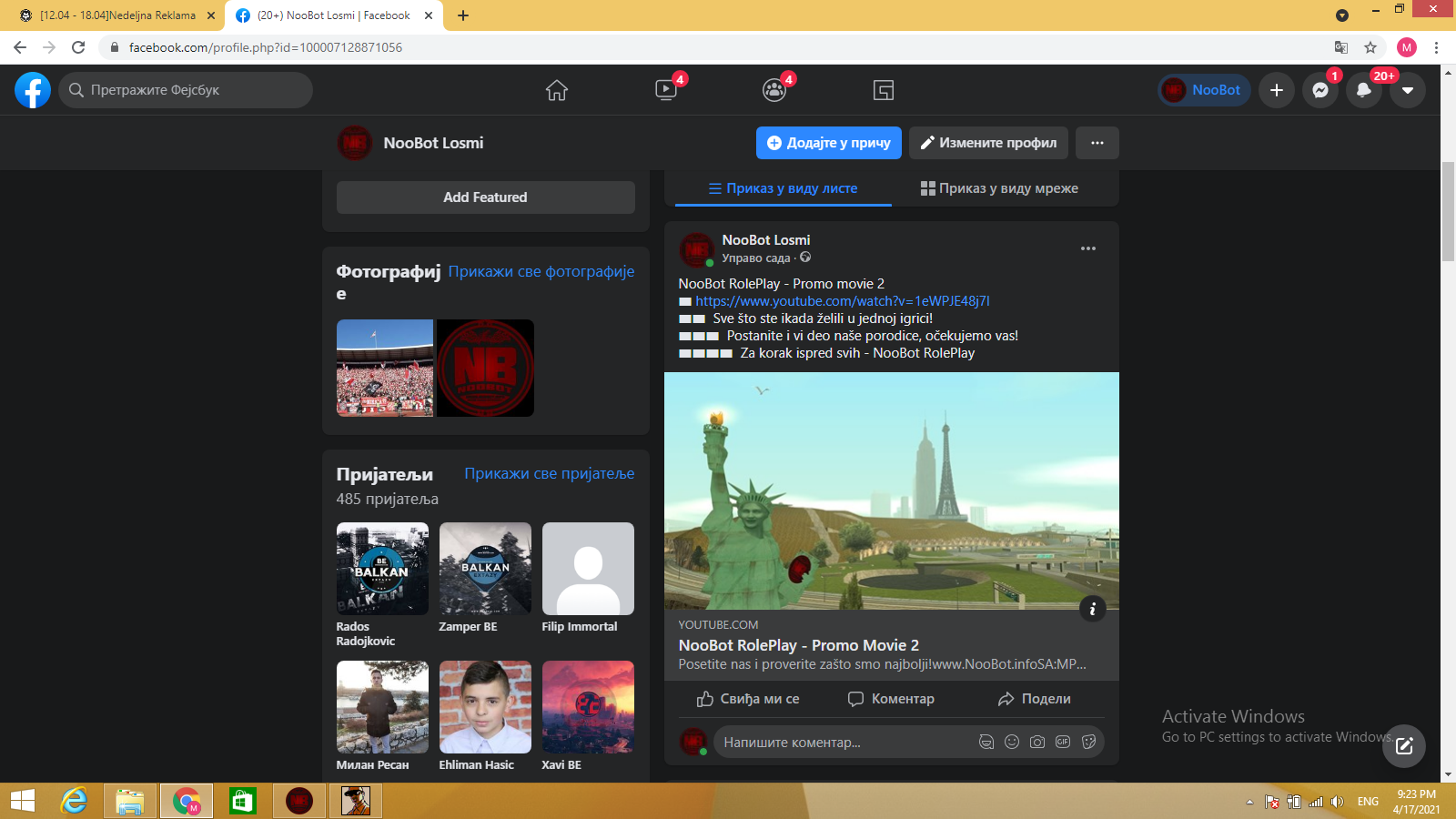Image resolution: width=1456 pixels, height=819 pixels.
Task: Open Messenger chats icon
Action: point(1320,90)
